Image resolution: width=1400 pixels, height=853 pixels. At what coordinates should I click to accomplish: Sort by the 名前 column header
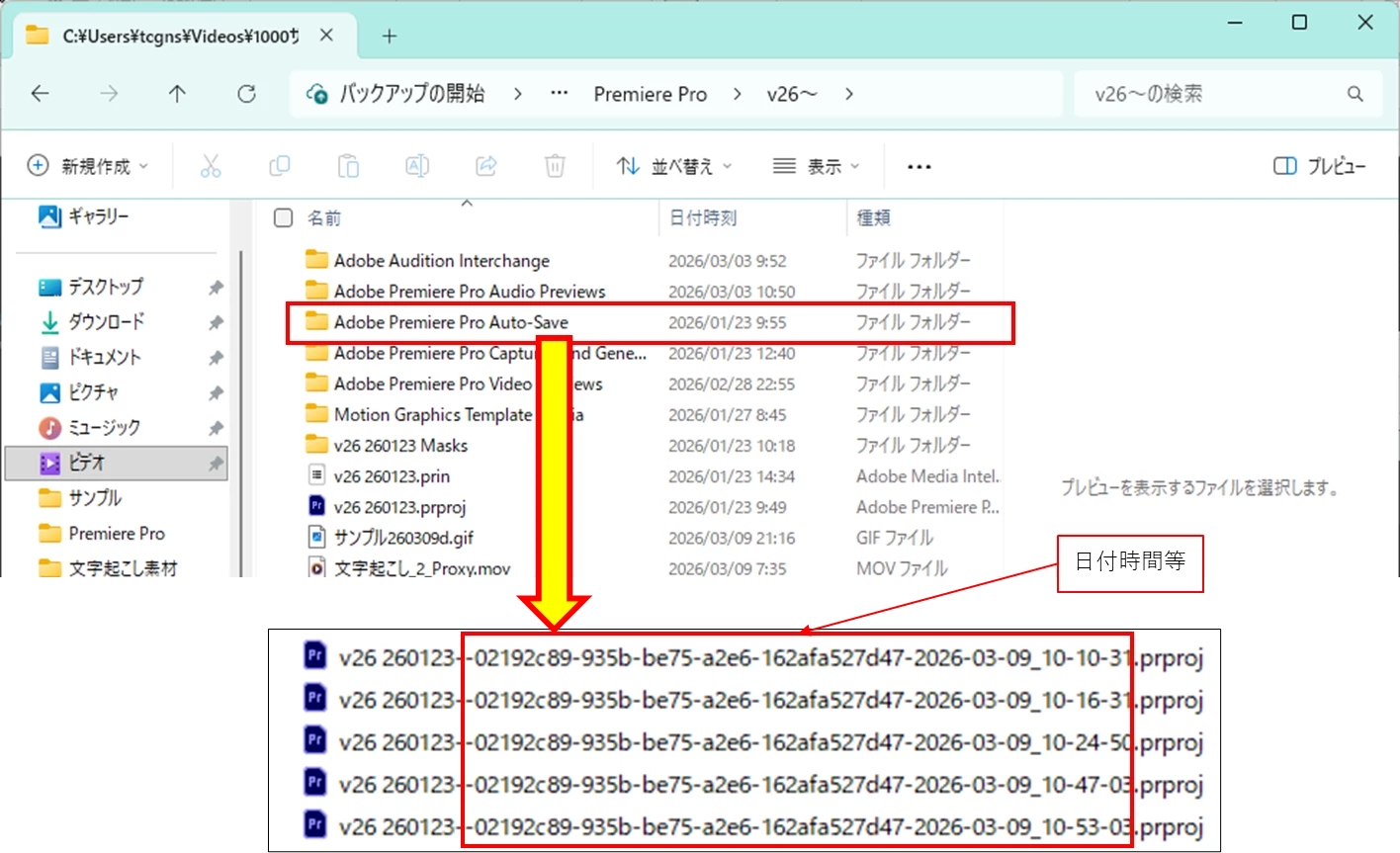pyautogui.click(x=323, y=217)
